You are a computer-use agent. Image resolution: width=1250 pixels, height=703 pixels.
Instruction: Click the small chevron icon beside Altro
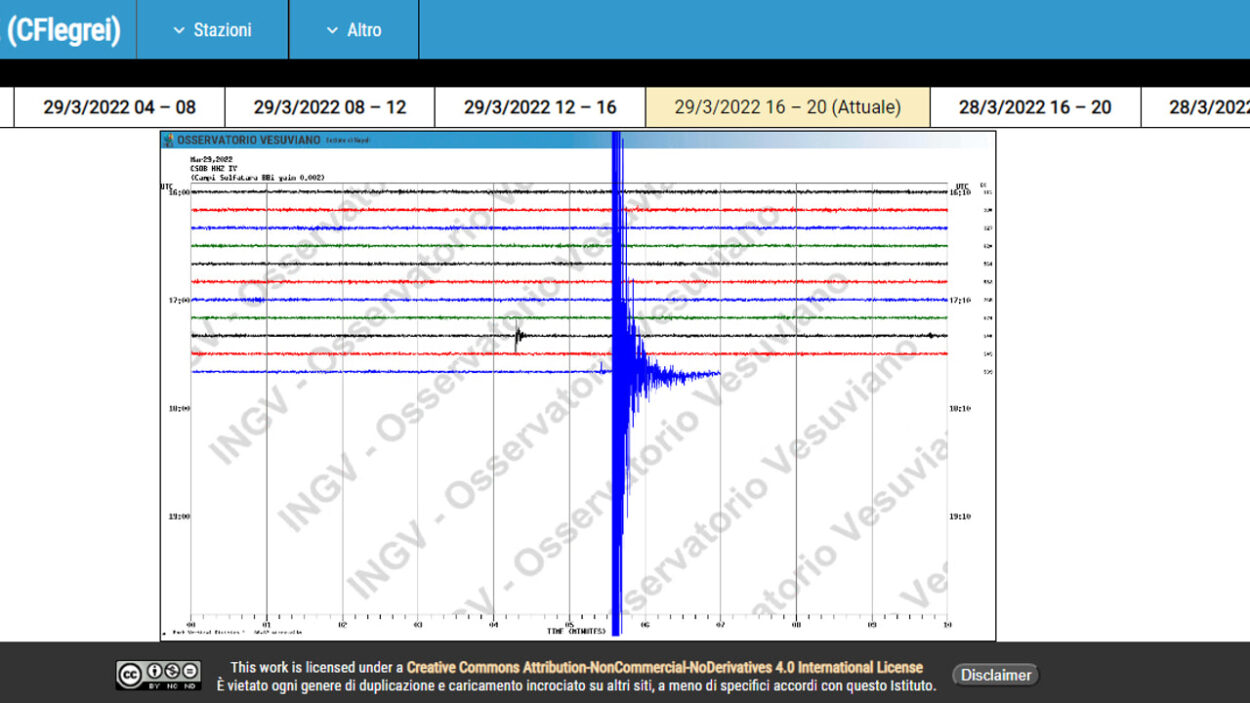click(x=333, y=31)
